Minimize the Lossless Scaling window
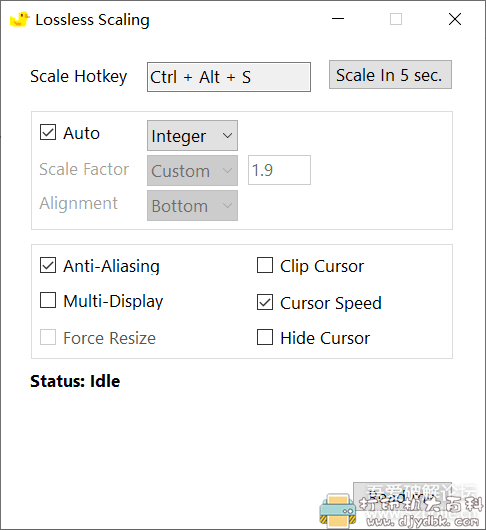Viewport: 486px width, 530px height. pos(338,19)
